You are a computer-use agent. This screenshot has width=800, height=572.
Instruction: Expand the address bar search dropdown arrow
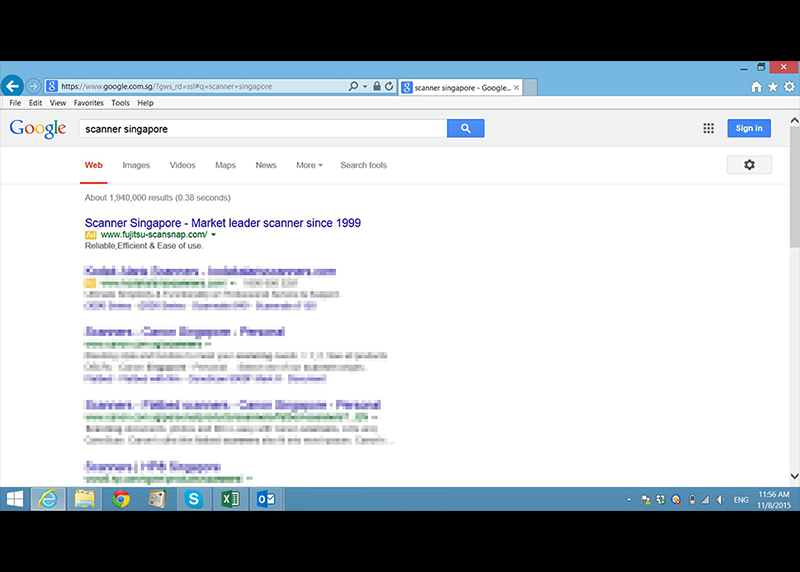365,87
